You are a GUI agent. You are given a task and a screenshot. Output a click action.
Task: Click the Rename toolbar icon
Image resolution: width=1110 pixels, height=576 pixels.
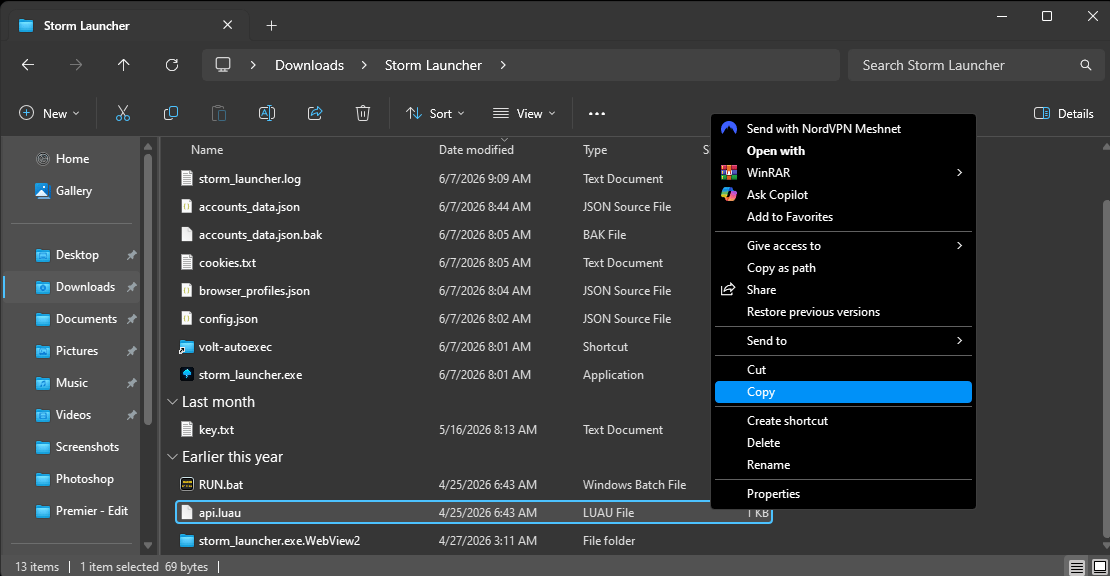coord(267,113)
